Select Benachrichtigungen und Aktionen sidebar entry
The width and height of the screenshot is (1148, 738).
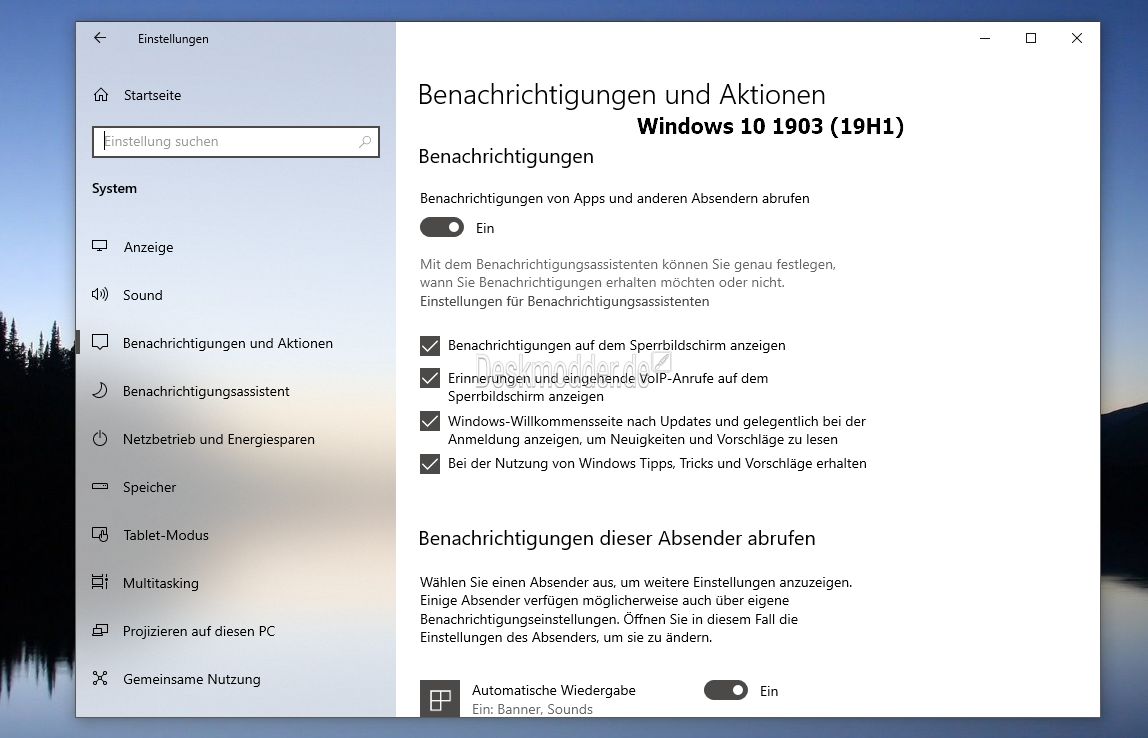coord(236,343)
